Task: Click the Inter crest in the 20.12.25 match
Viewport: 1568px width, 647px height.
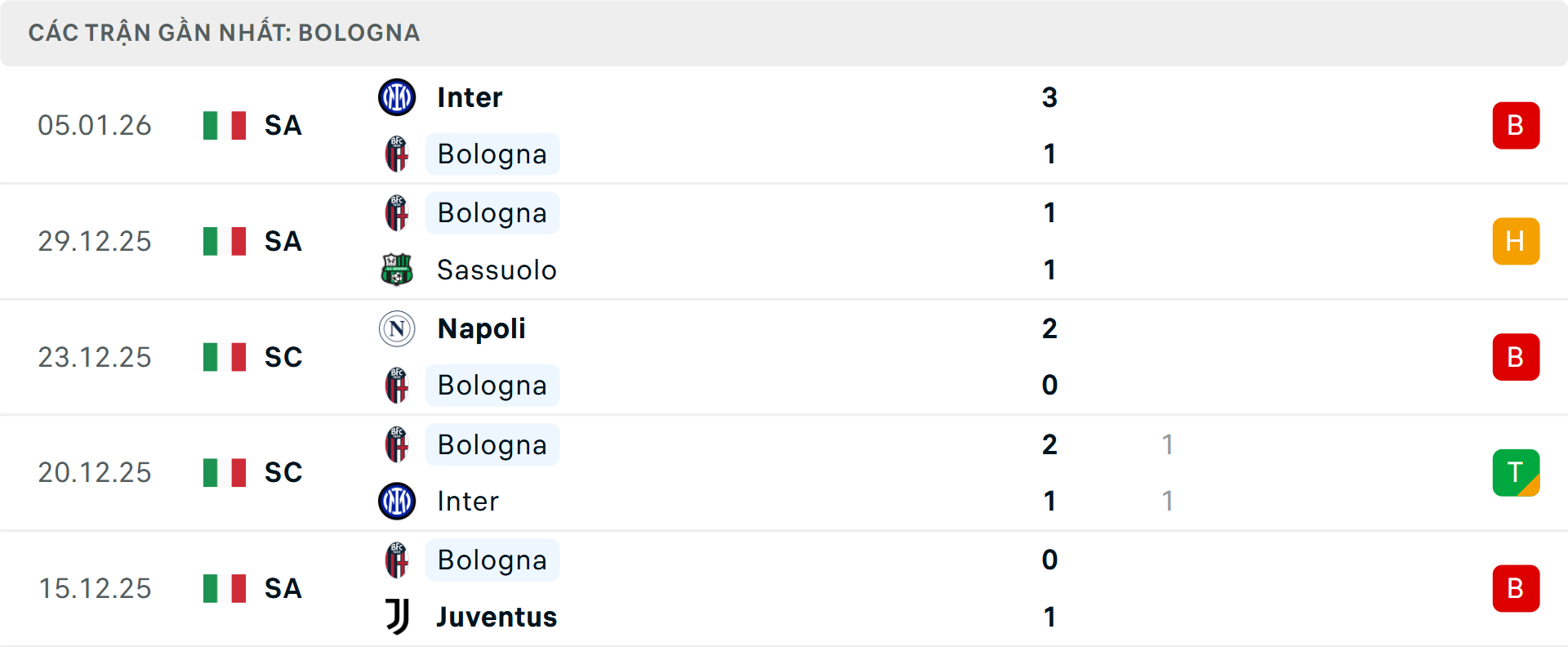Action: [x=397, y=501]
